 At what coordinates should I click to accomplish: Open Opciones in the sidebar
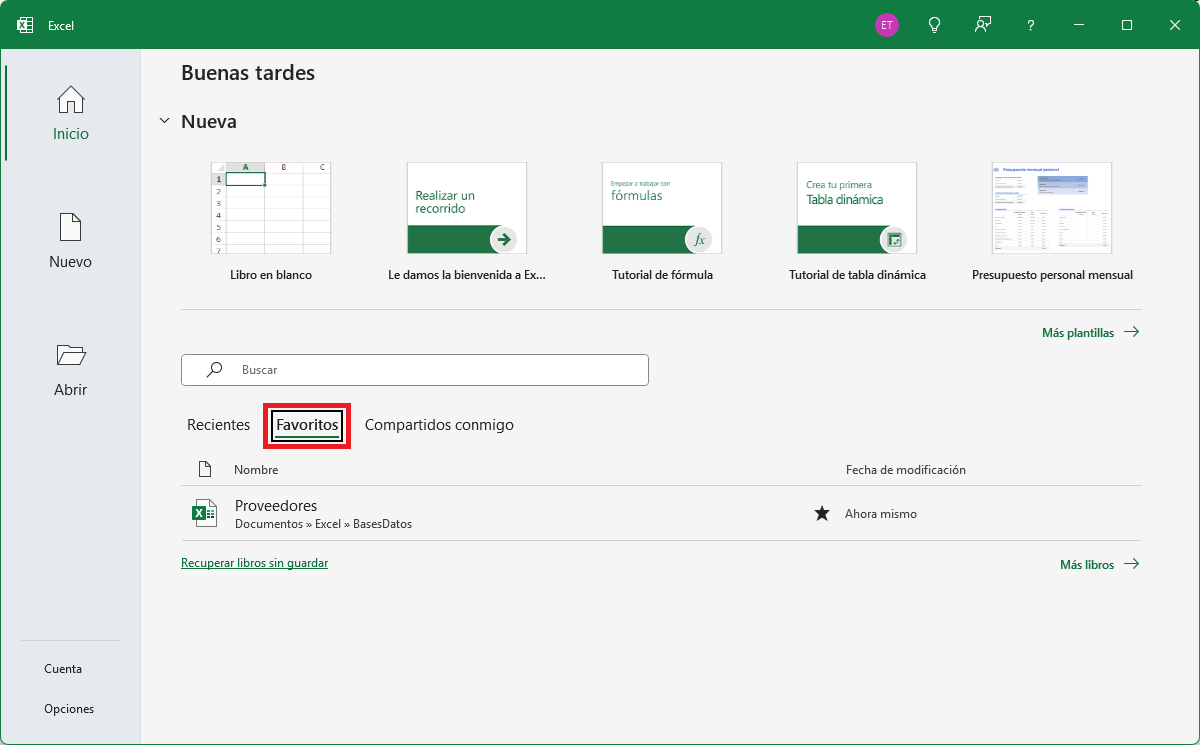[69, 709]
